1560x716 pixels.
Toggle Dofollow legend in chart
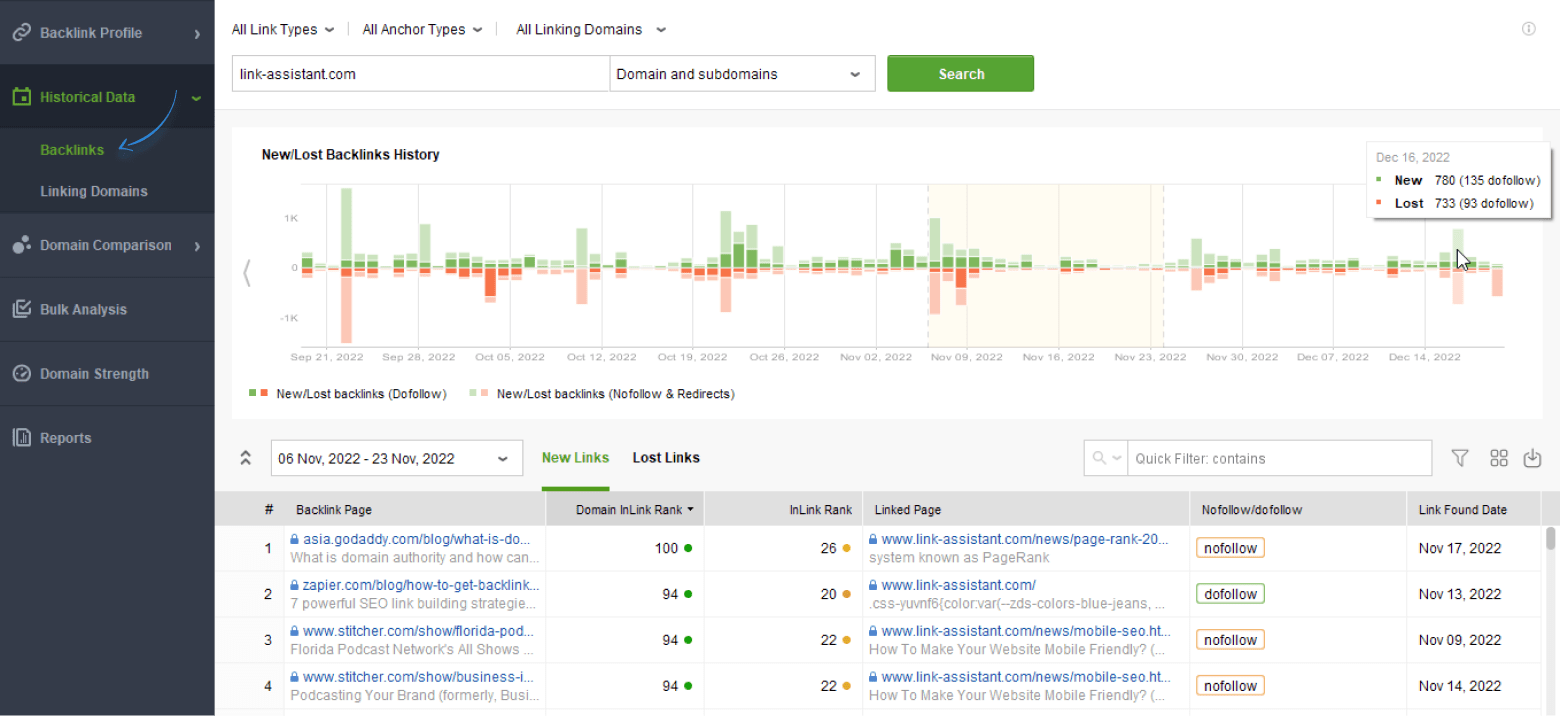coord(348,394)
